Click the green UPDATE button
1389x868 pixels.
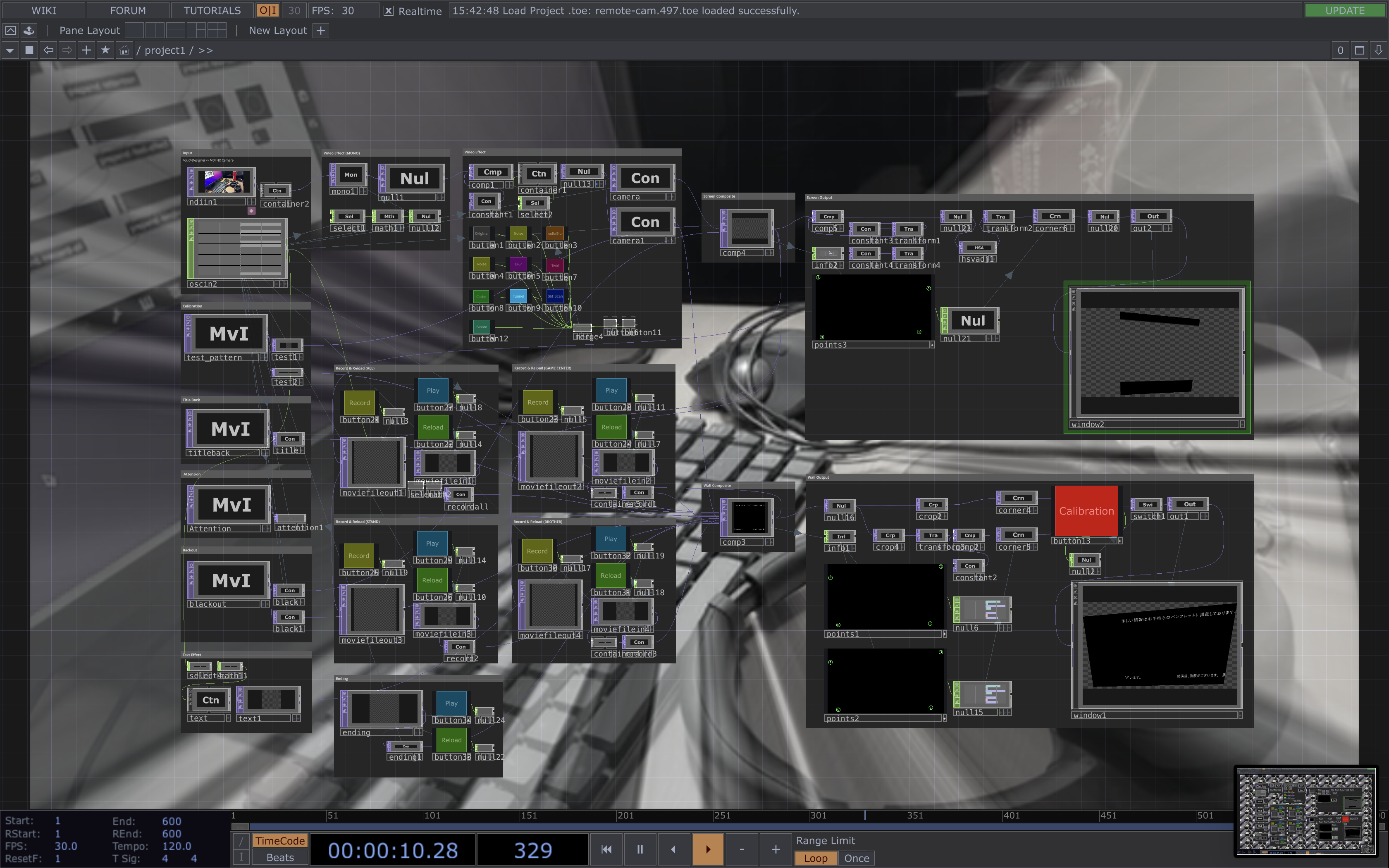click(x=1344, y=10)
